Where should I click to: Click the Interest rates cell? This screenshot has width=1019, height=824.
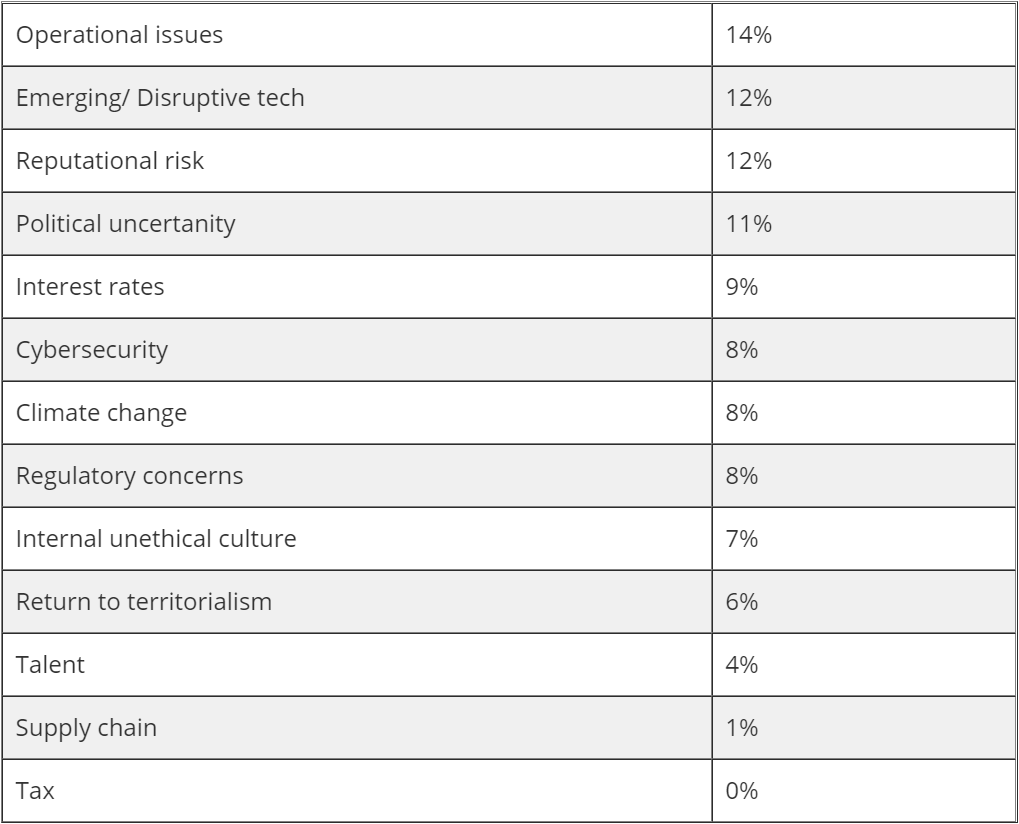(x=90, y=287)
